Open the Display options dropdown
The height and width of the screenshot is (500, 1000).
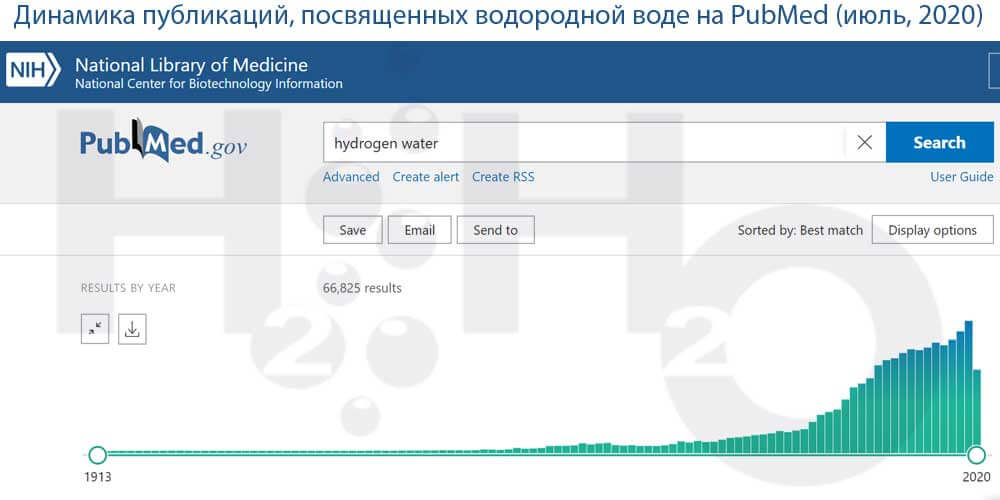(x=932, y=230)
